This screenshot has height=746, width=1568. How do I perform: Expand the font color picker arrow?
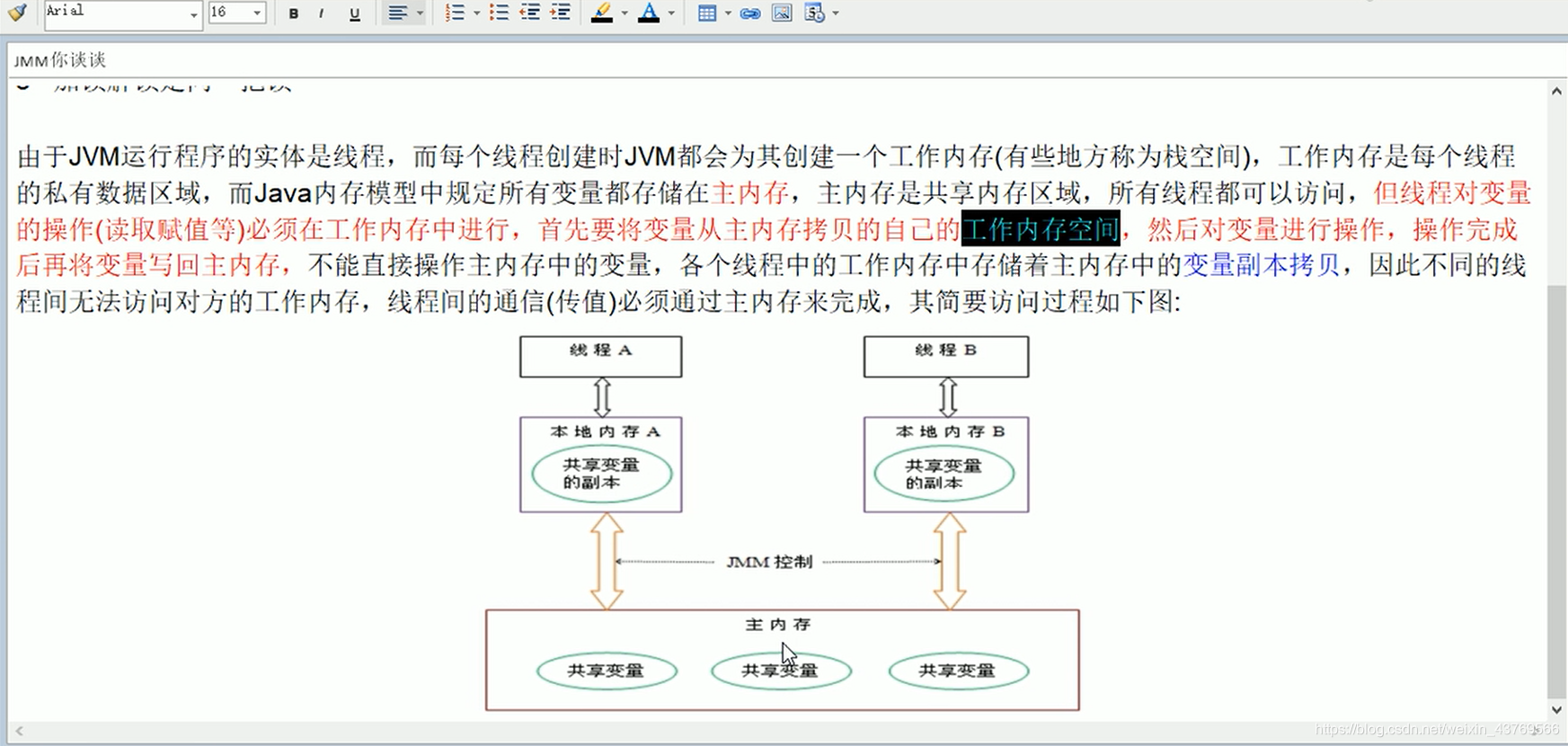click(671, 13)
